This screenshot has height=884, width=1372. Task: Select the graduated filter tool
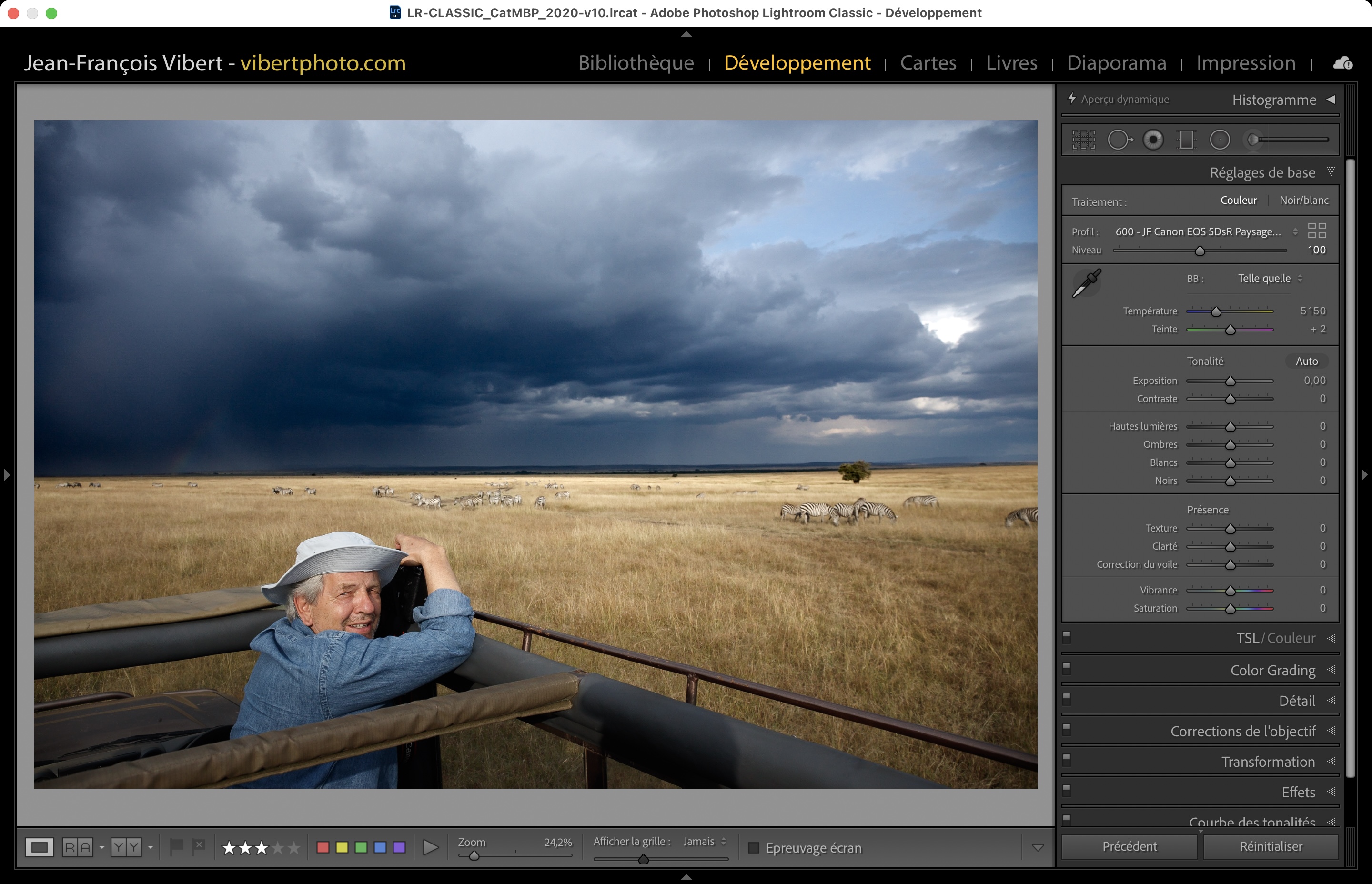pos(1186,140)
